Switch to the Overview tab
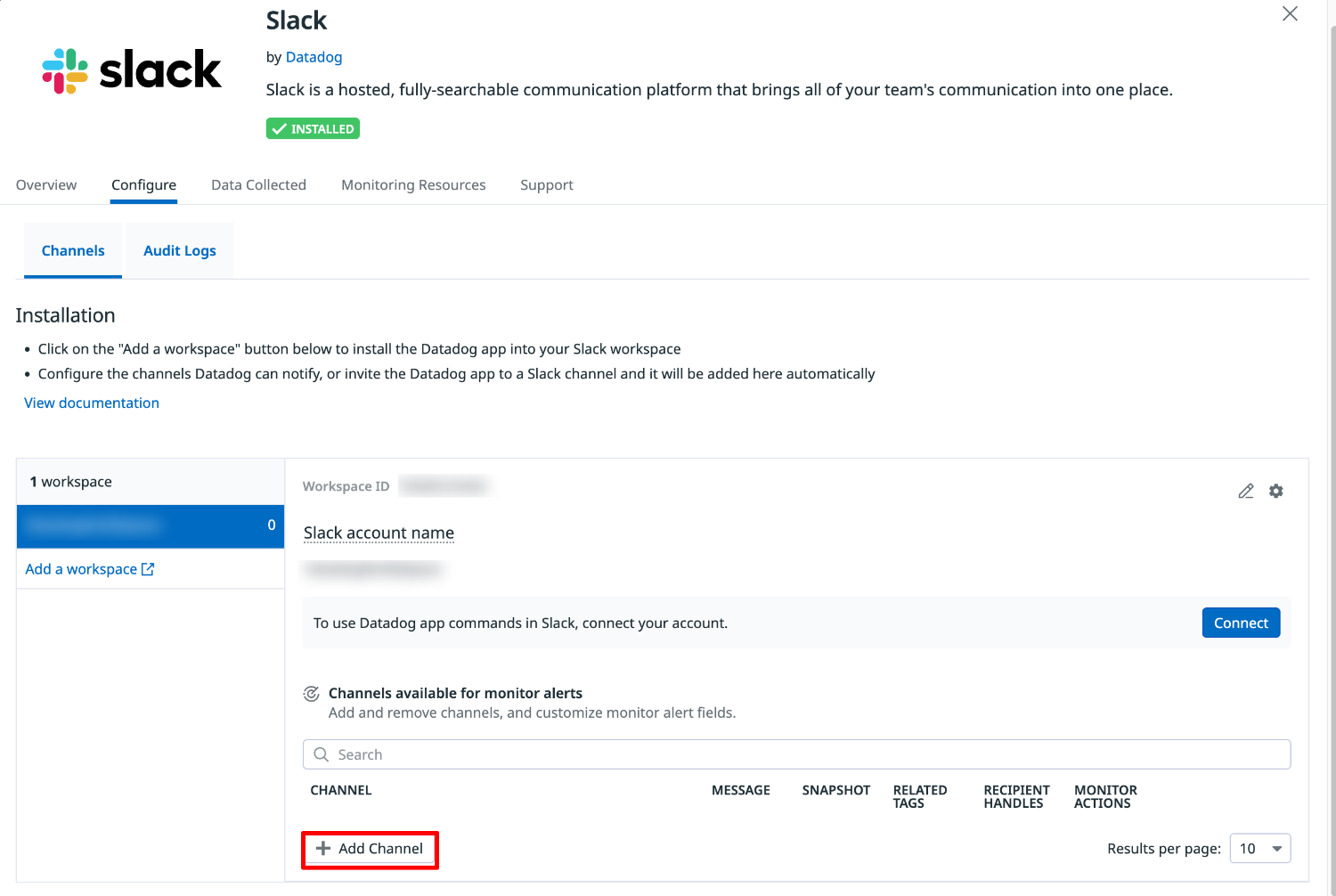This screenshot has height=896, width=1336. [x=46, y=185]
